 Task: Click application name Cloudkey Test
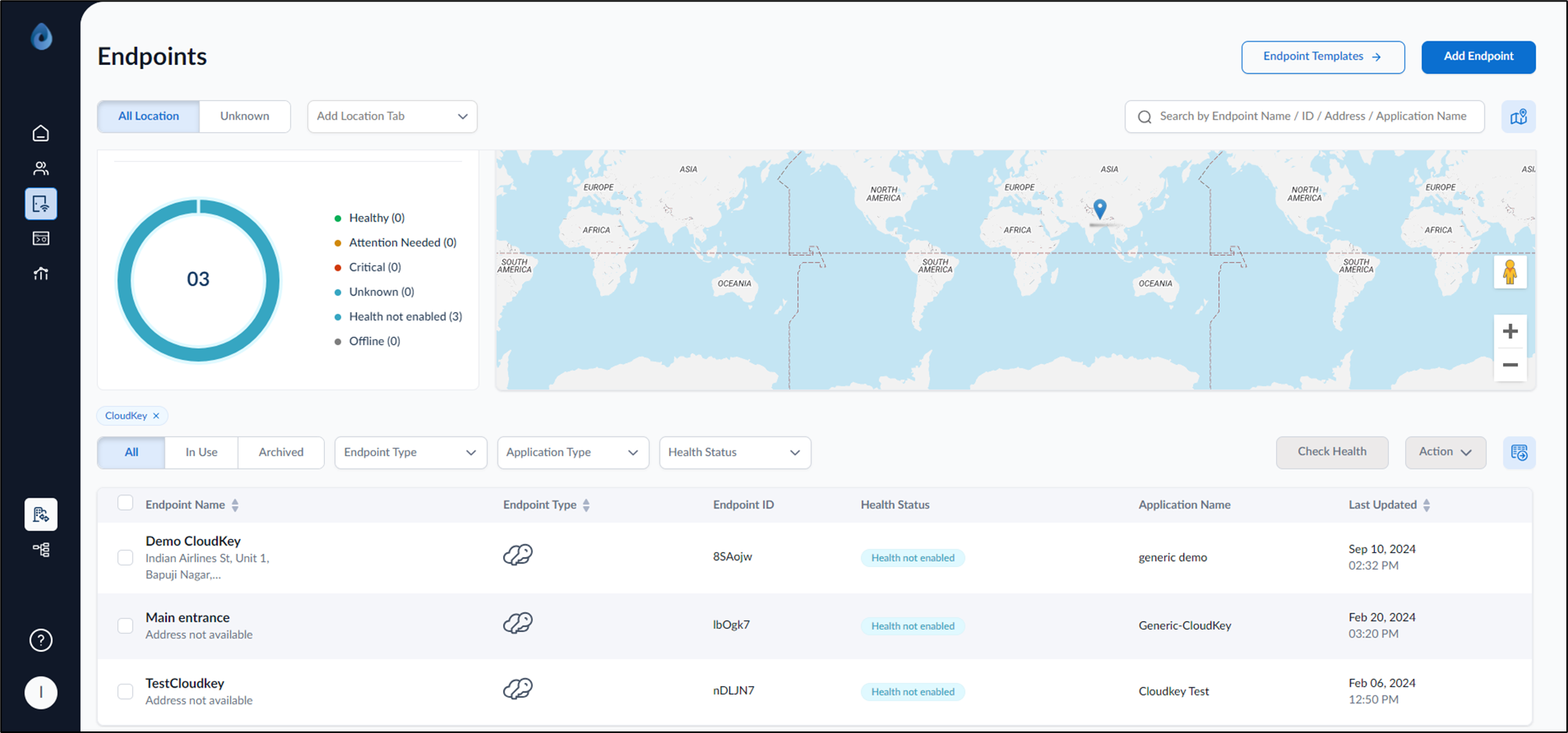pyautogui.click(x=1174, y=692)
